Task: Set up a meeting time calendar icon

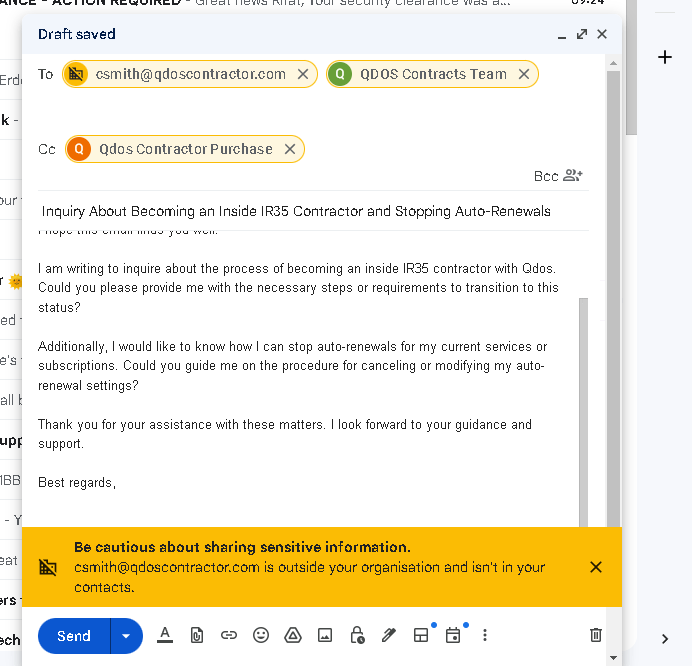Action: click(453, 635)
